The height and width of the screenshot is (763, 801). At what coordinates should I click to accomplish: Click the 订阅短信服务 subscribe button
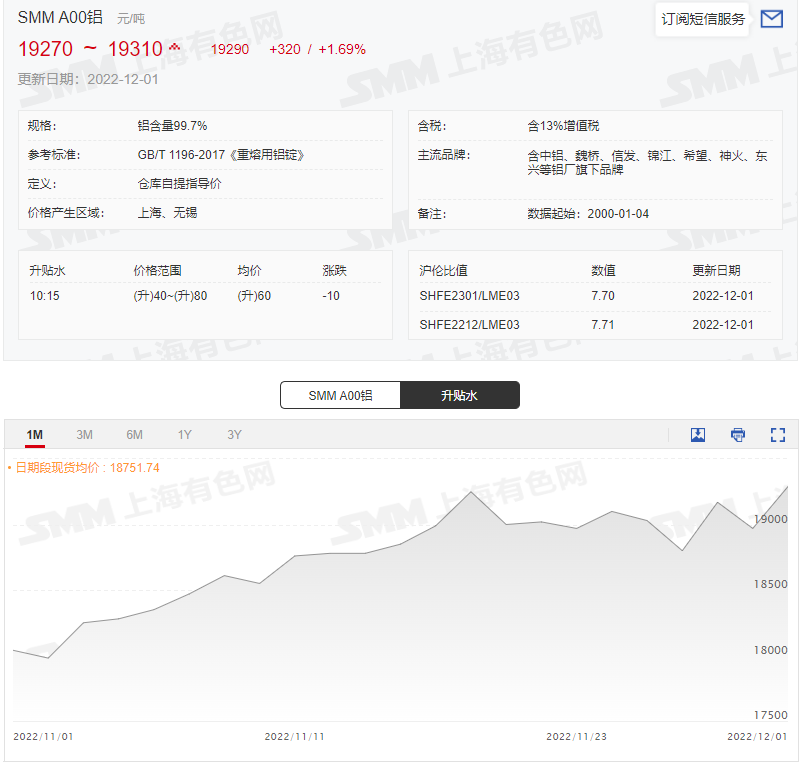tap(702, 19)
